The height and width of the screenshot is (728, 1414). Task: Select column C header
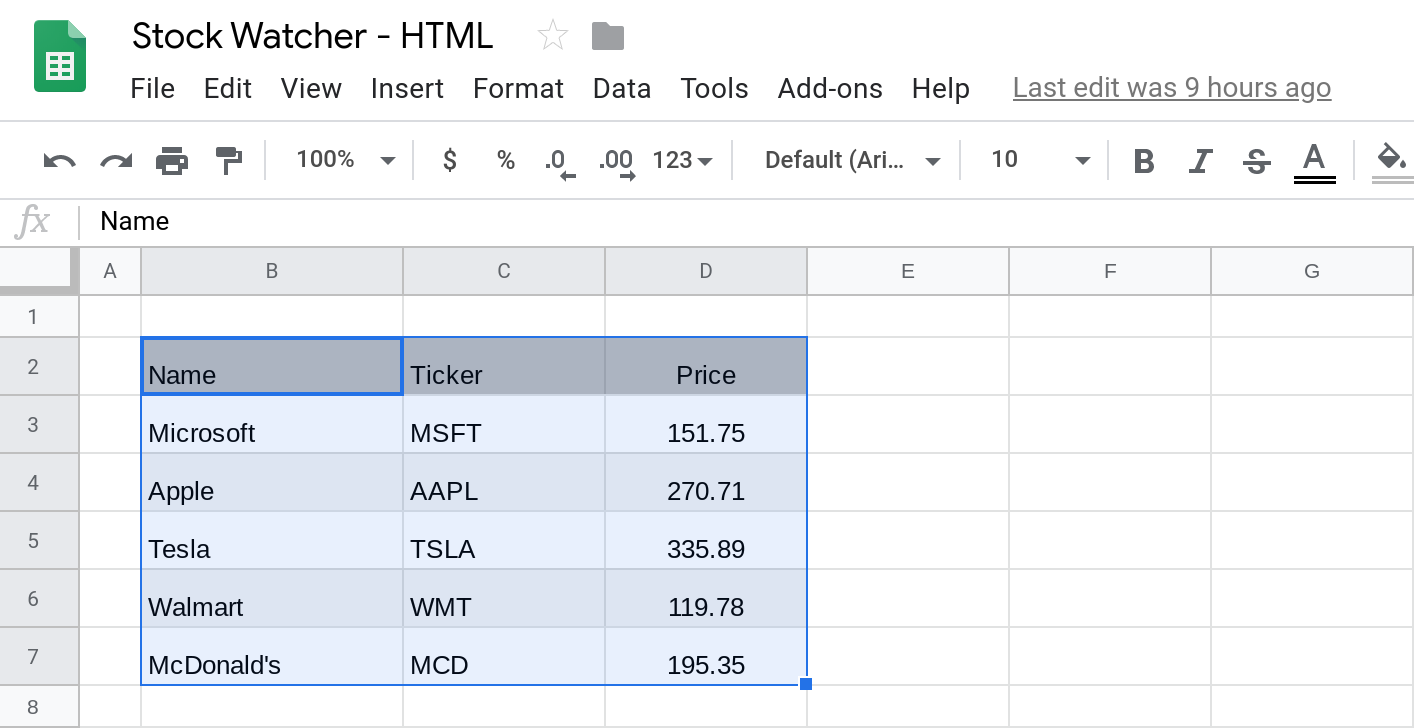[504, 271]
